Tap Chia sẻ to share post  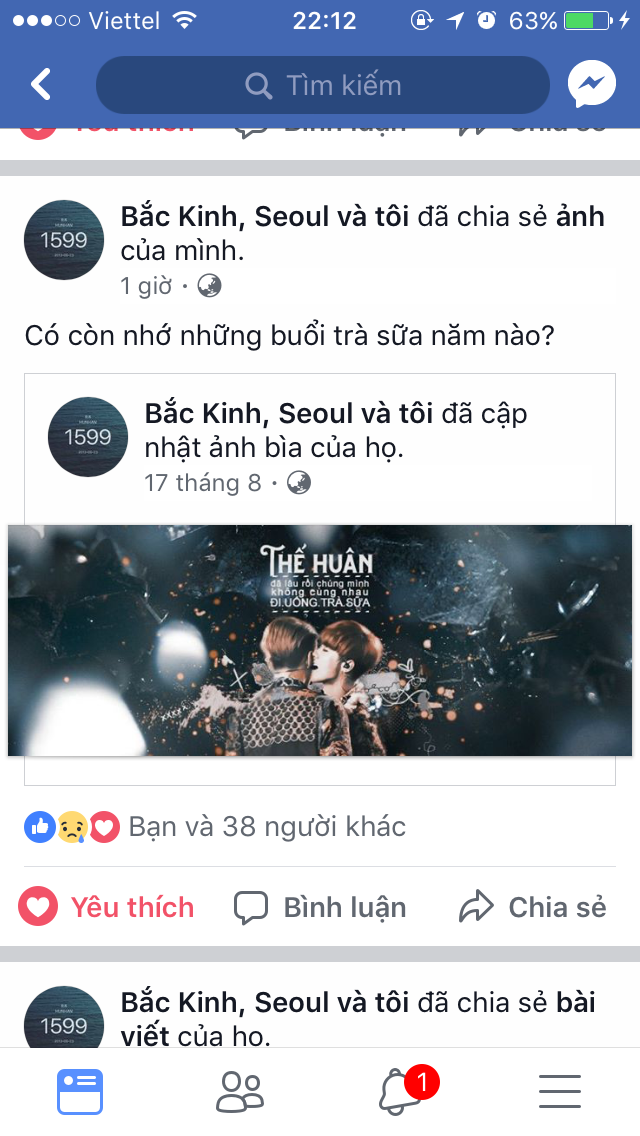[x=533, y=907]
